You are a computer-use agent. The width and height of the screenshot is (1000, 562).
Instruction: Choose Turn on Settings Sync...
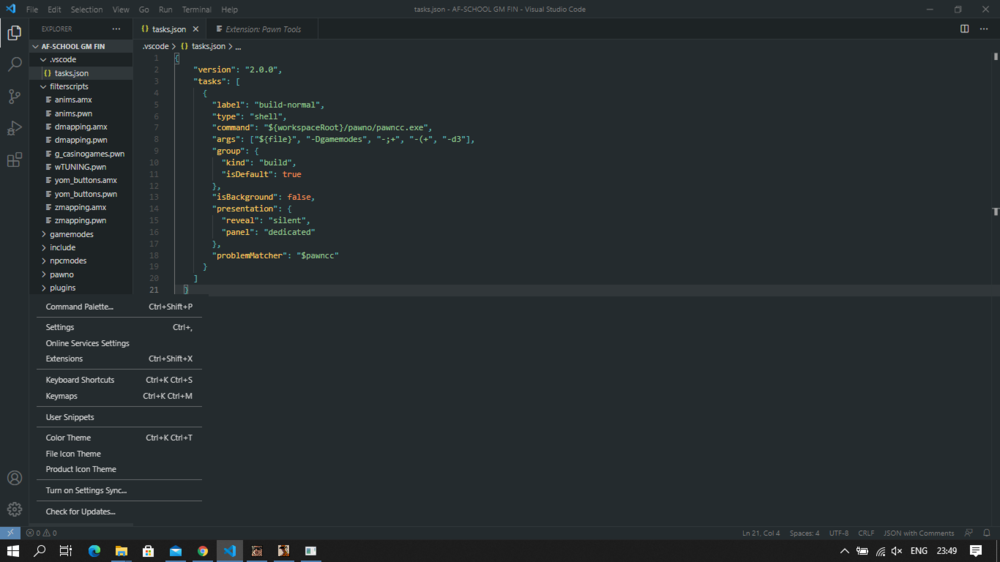(x=119, y=491)
